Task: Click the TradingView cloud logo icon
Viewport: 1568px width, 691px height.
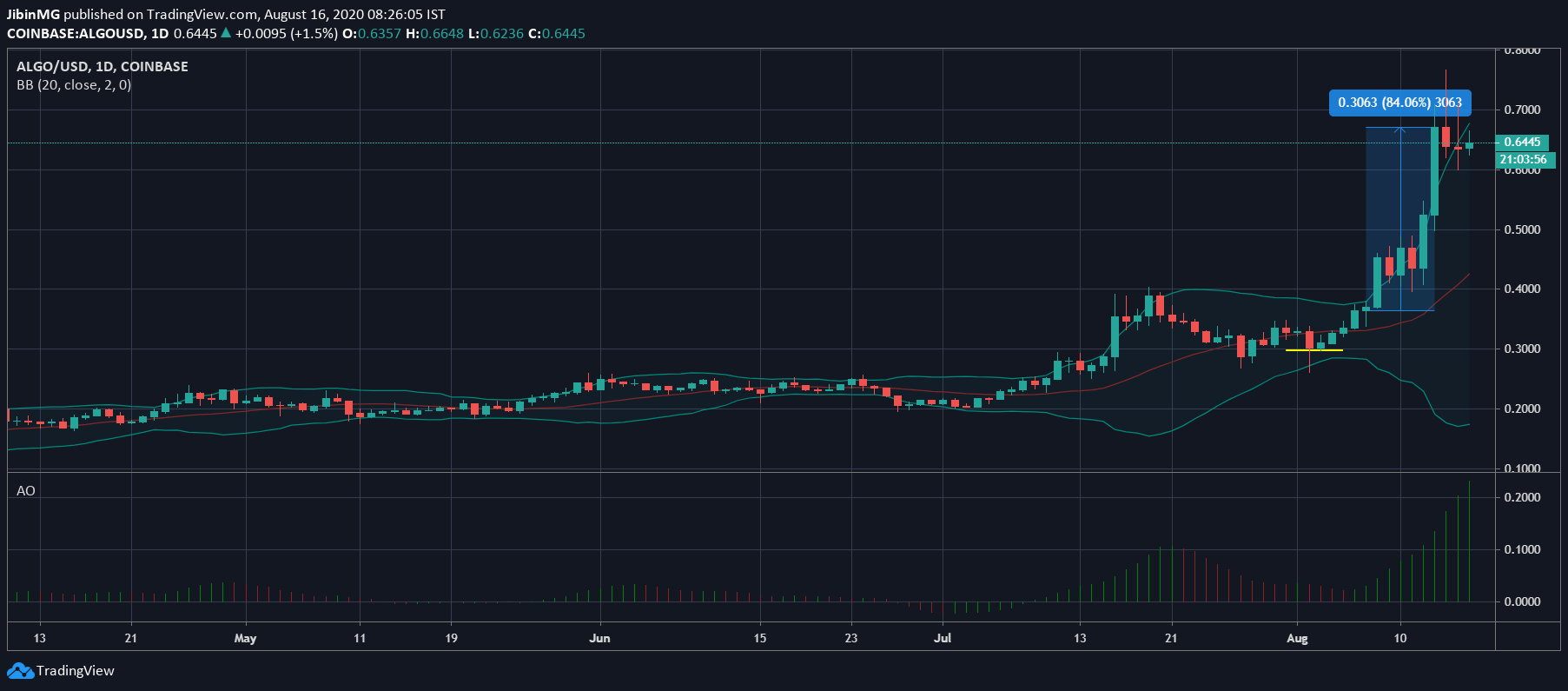Action: click(x=20, y=671)
